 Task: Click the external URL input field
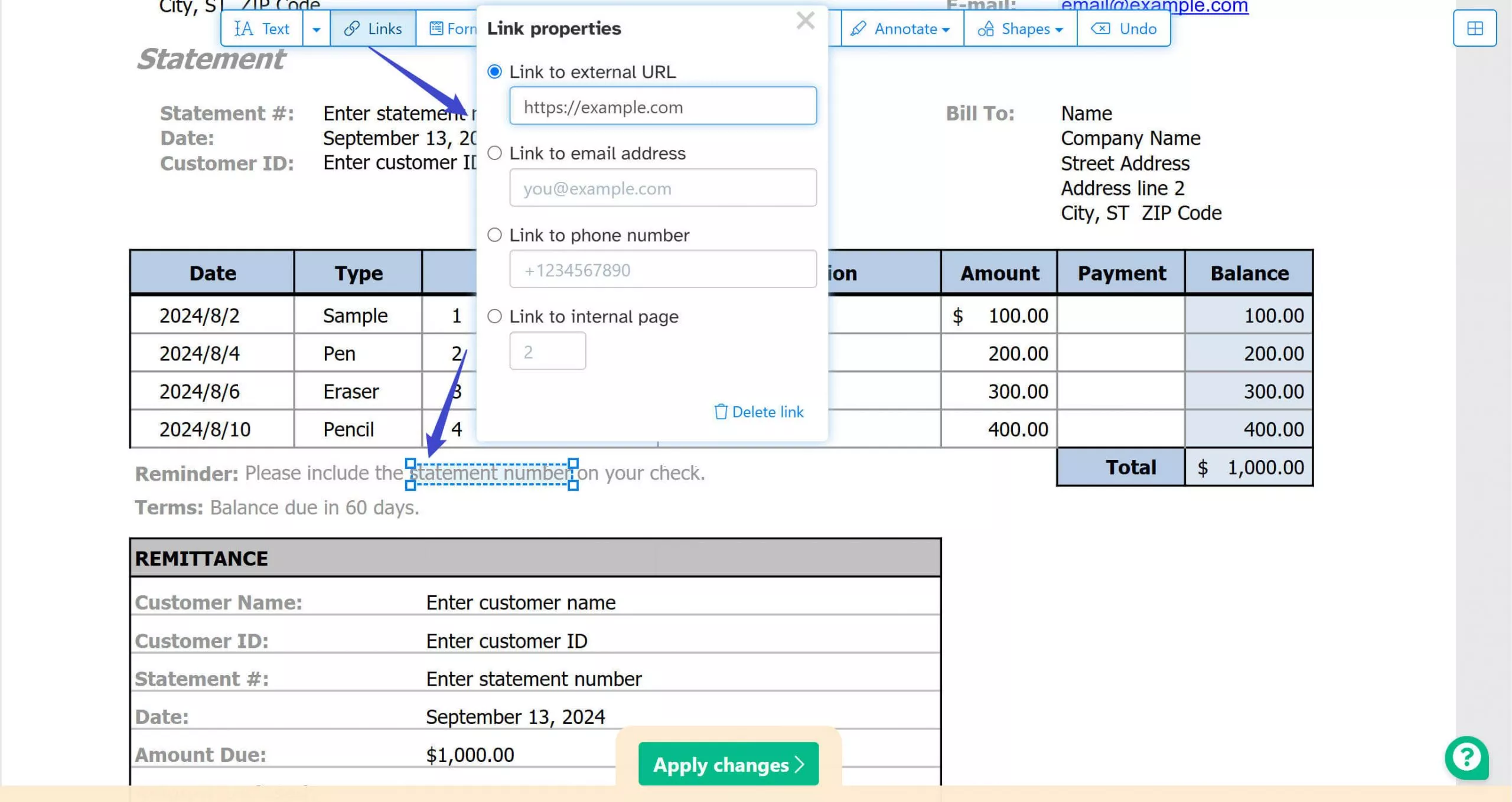(663, 107)
